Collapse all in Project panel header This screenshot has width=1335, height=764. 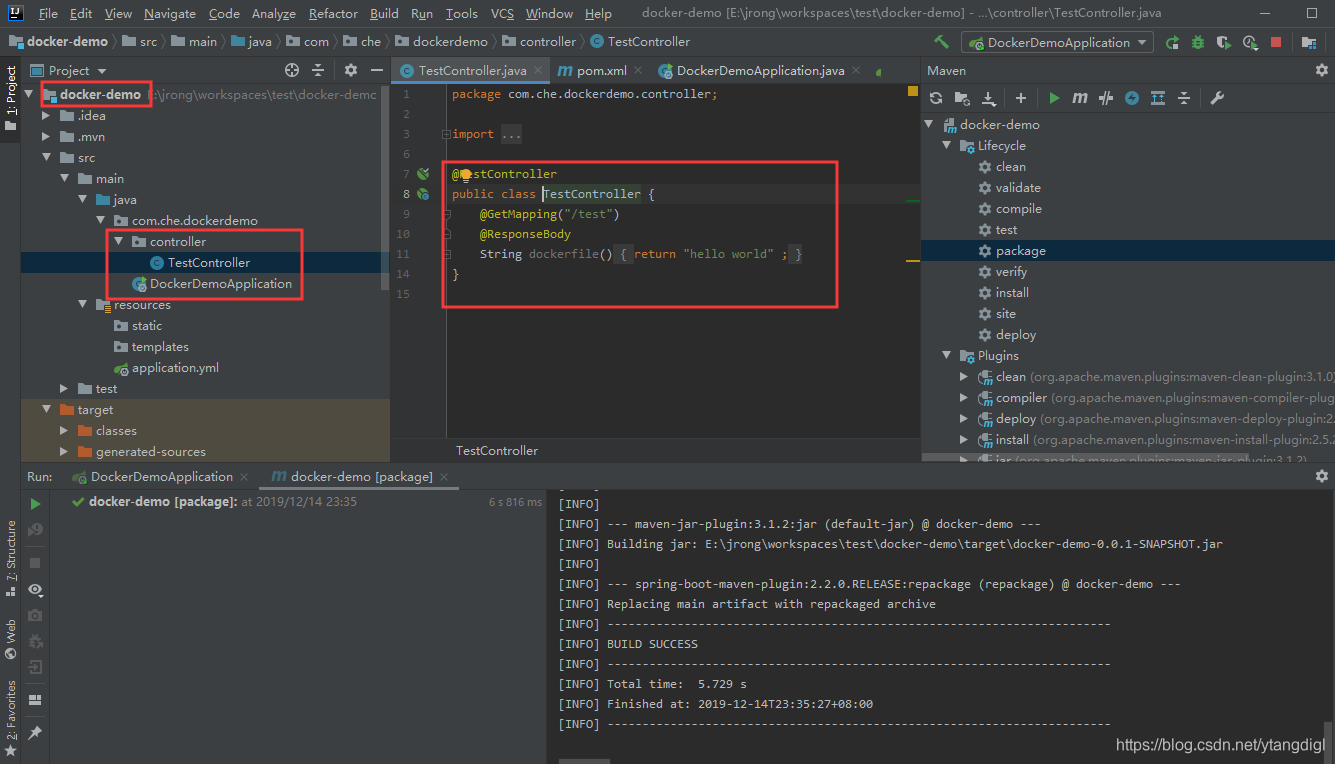pos(318,70)
